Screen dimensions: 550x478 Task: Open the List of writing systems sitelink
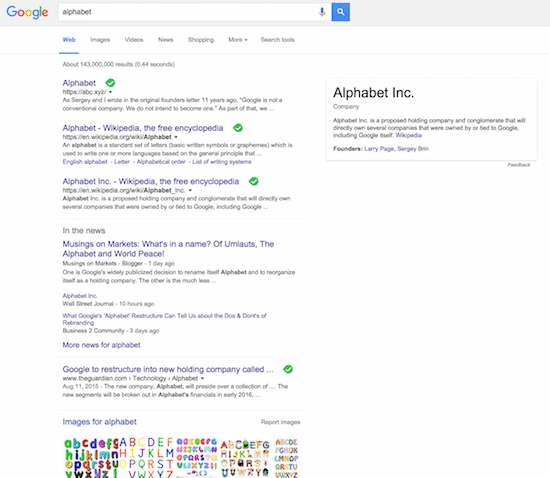[x=222, y=162]
